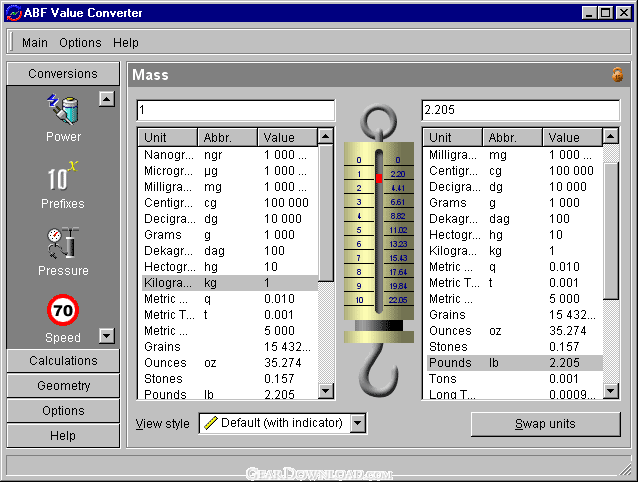Select Metric T... t row in left list

228,315
